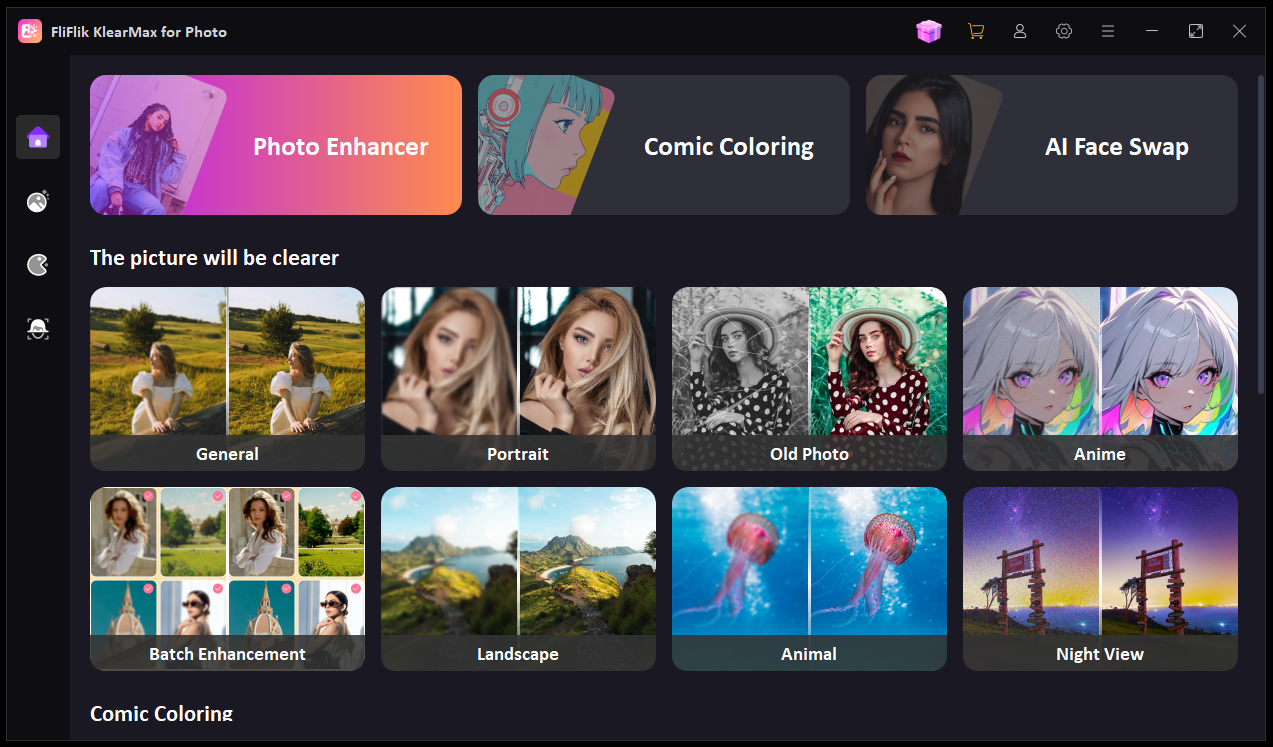Screen dimensions: 1273x747
Task: Click the shopping cart icon
Action: pyautogui.click(x=976, y=31)
